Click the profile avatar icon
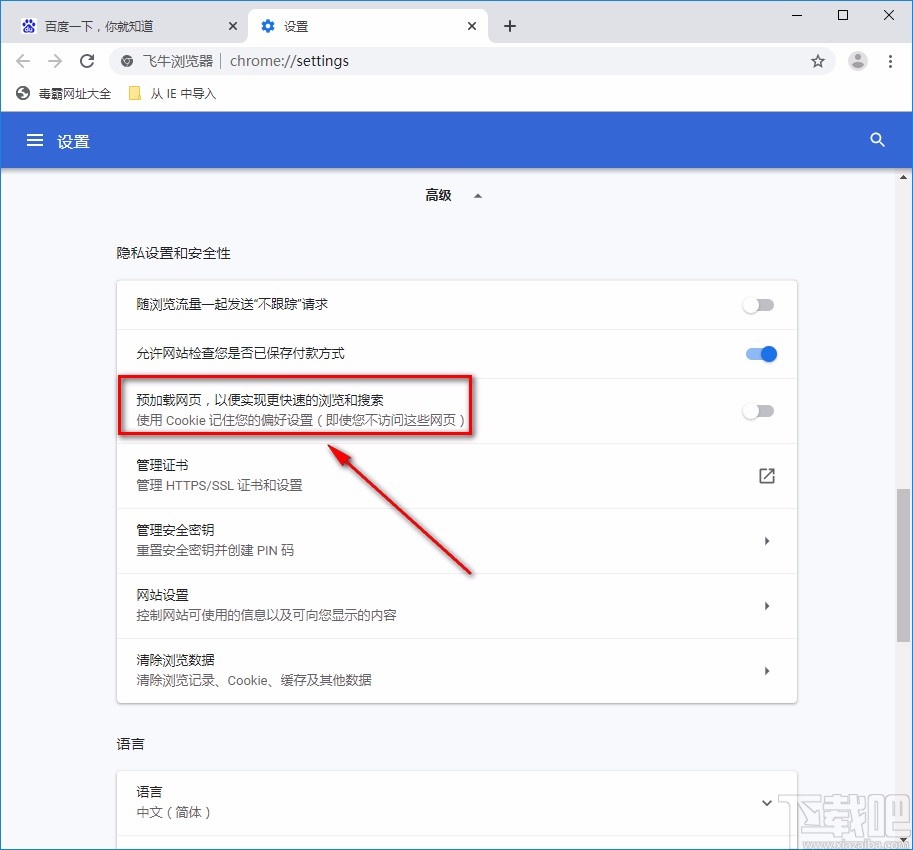The width and height of the screenshot is (913, 850). [857, 61]
